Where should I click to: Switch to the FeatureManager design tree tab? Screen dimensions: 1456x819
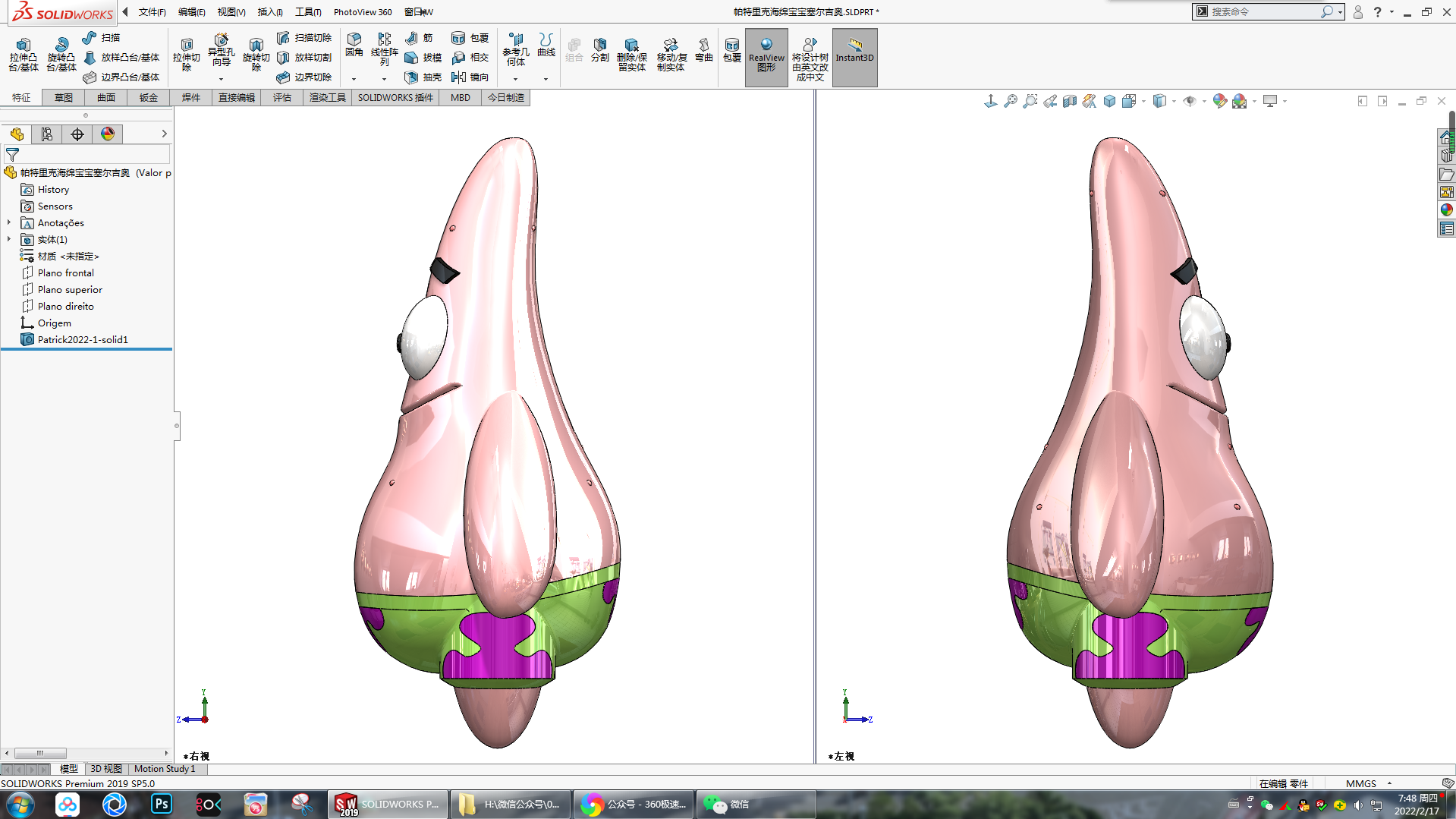17,134
